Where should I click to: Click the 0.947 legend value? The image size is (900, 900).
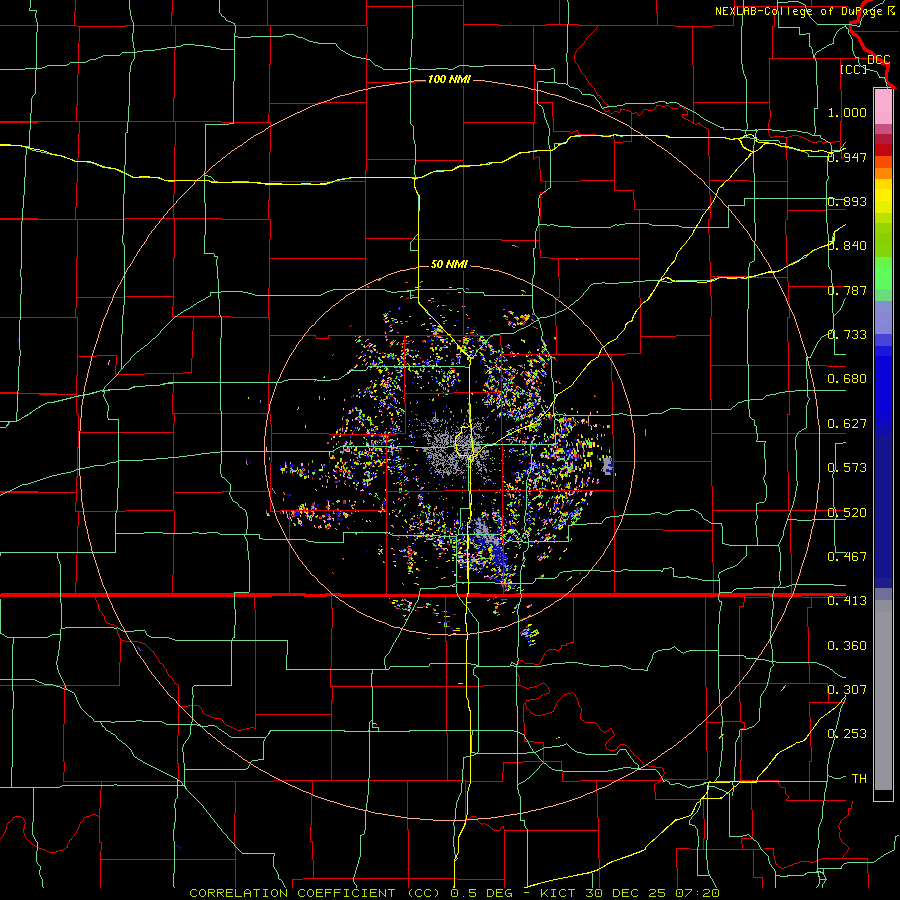847,157
